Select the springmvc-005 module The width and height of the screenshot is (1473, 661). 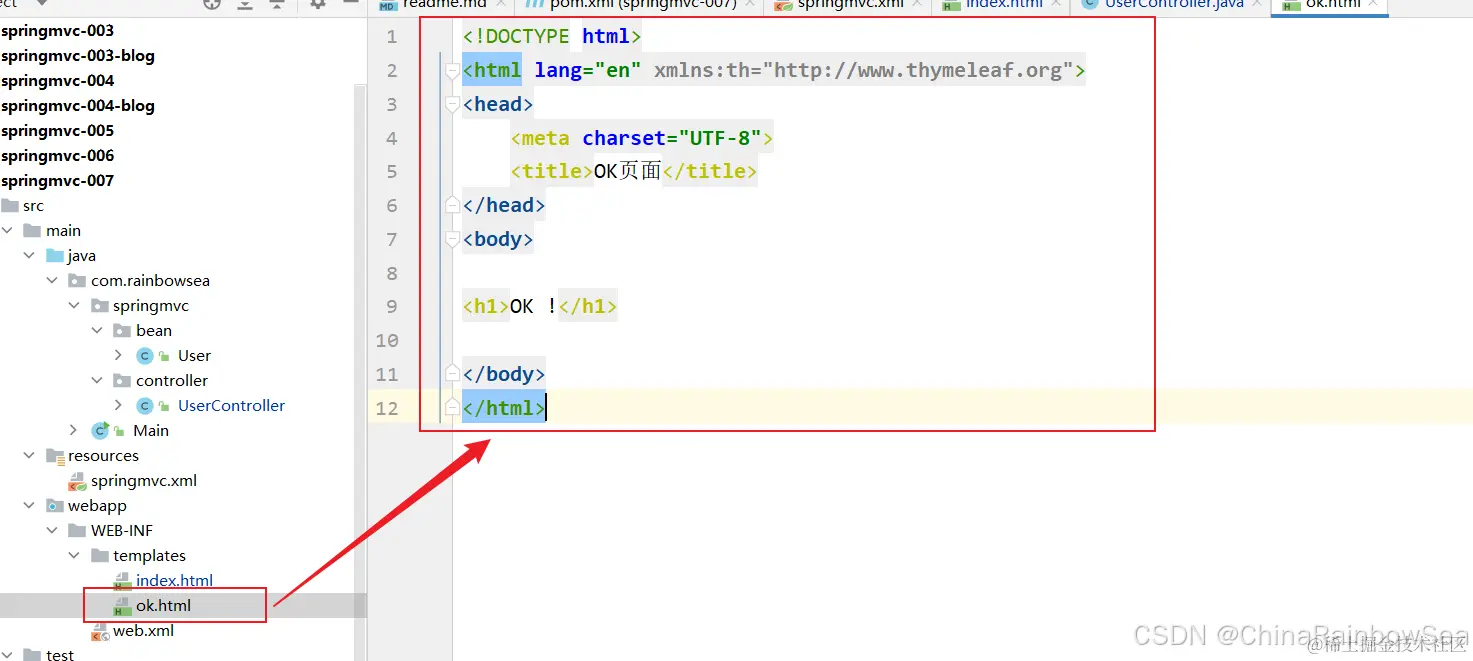pos(57,131)
